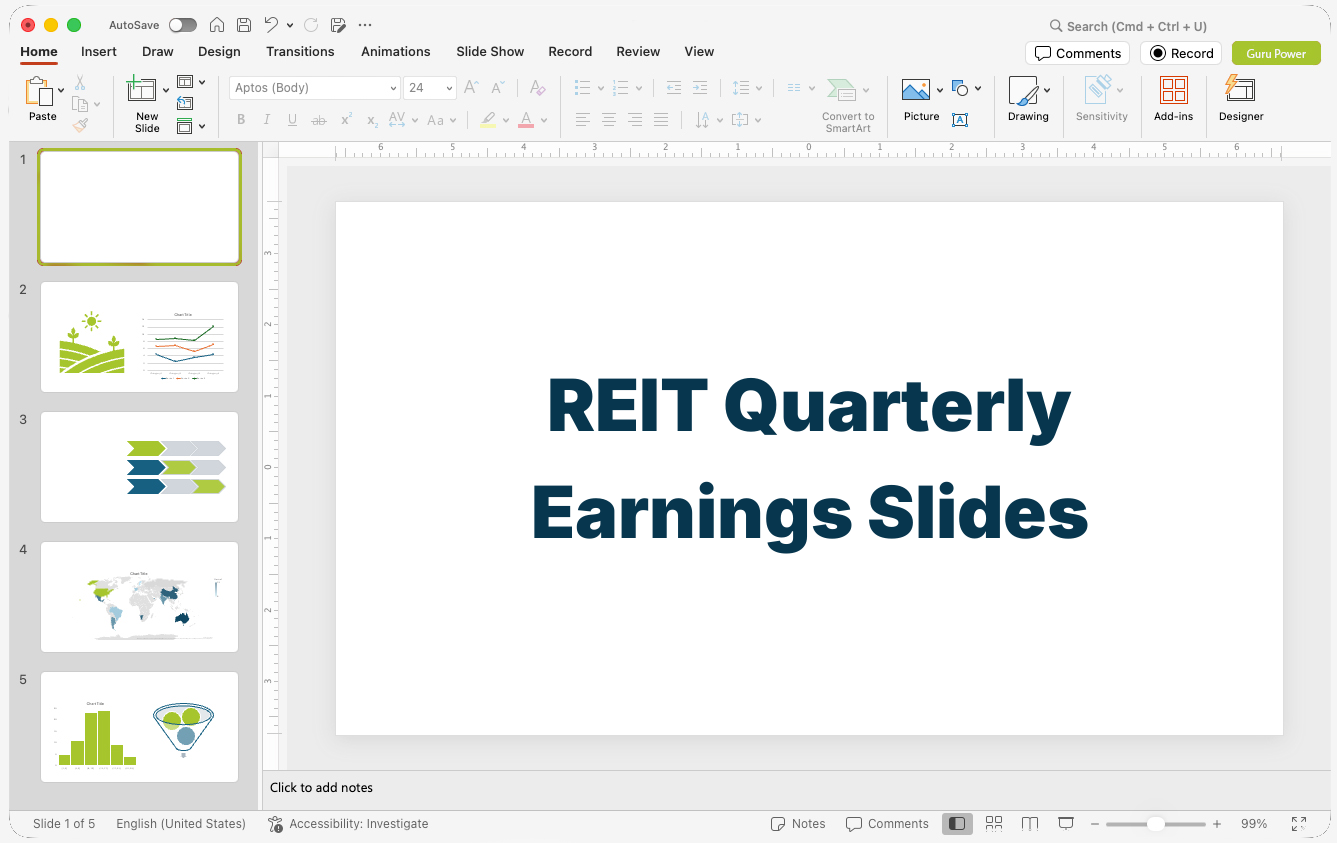Switch to Slide Sorter view

pyautogui.click(x=994, y=824)
